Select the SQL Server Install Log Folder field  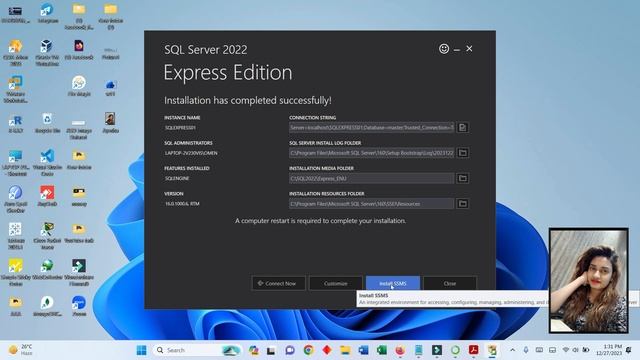tap(371, 153)
